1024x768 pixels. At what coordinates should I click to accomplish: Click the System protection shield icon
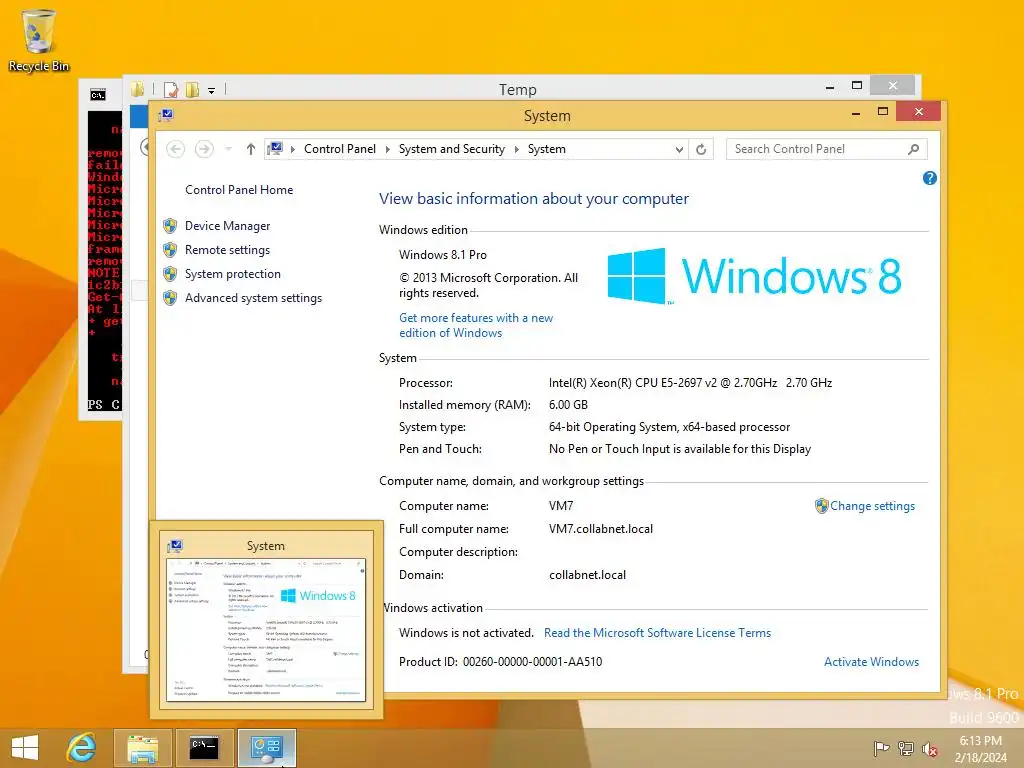point(170,274)
